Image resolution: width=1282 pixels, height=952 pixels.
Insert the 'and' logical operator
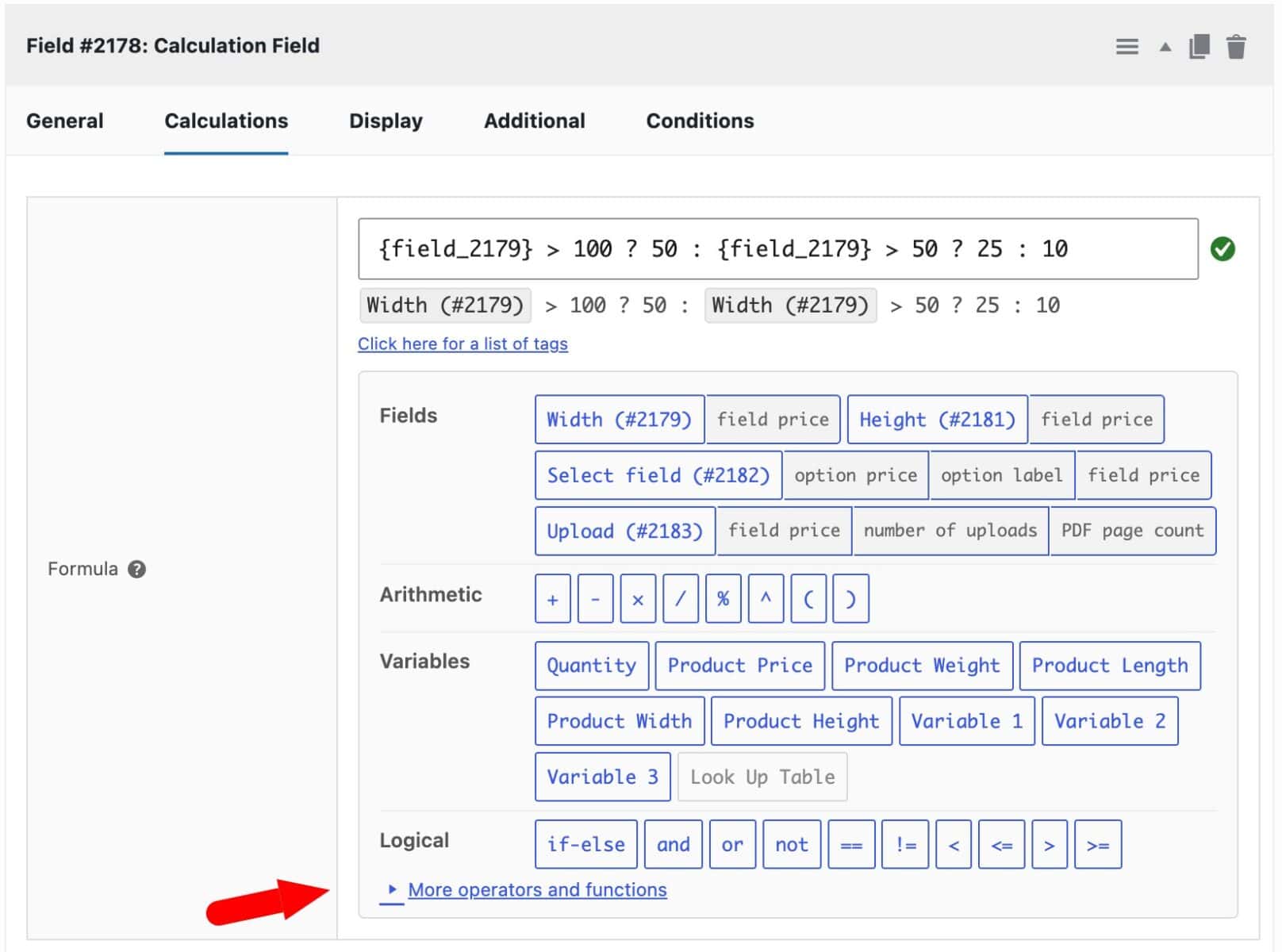coord(673,845)
